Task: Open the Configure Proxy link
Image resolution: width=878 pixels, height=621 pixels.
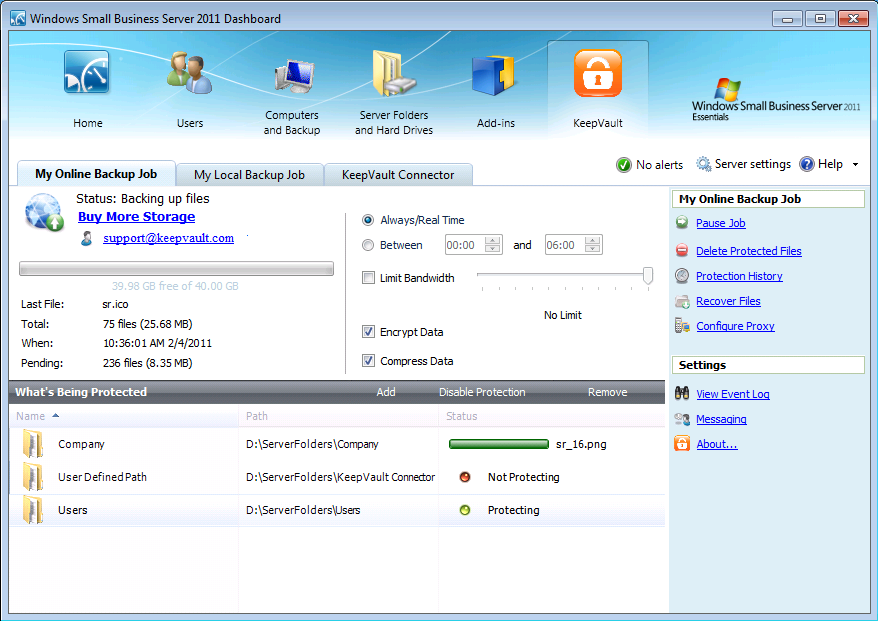Action: click(735, 326)
